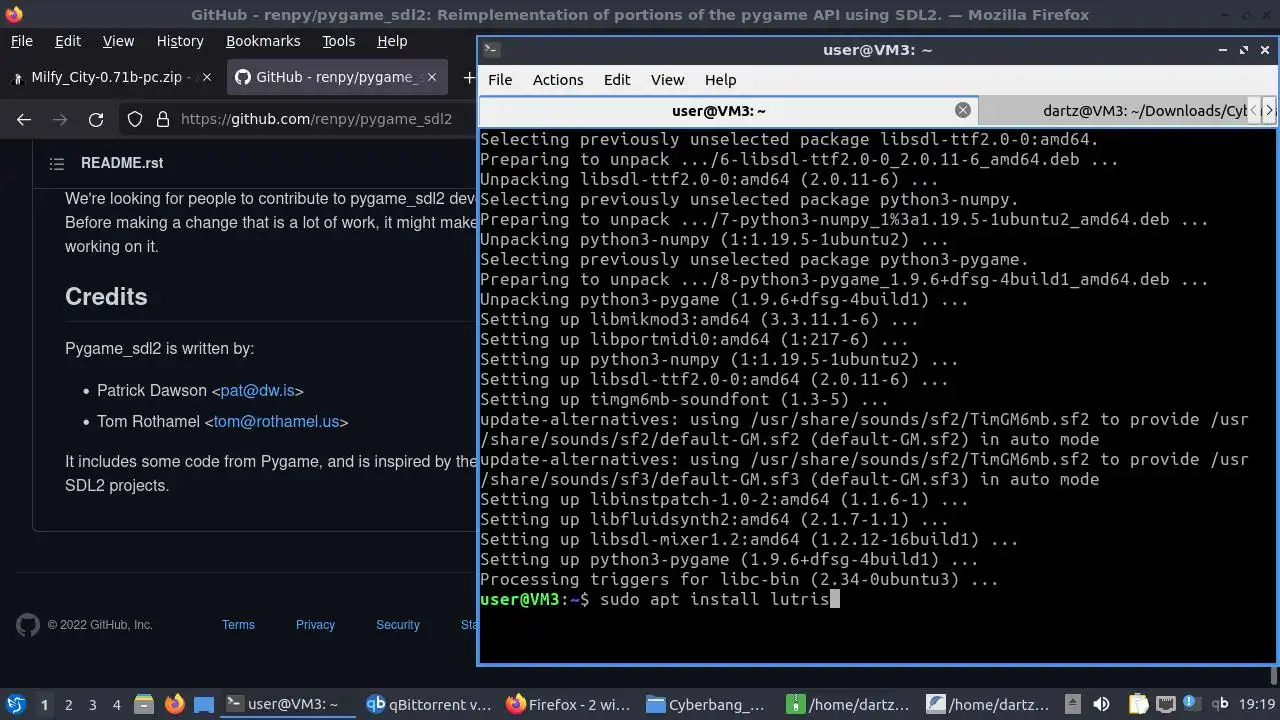1280x720 pixels.
Task: Open volume control in system tray
Action: click(1101, 704)
